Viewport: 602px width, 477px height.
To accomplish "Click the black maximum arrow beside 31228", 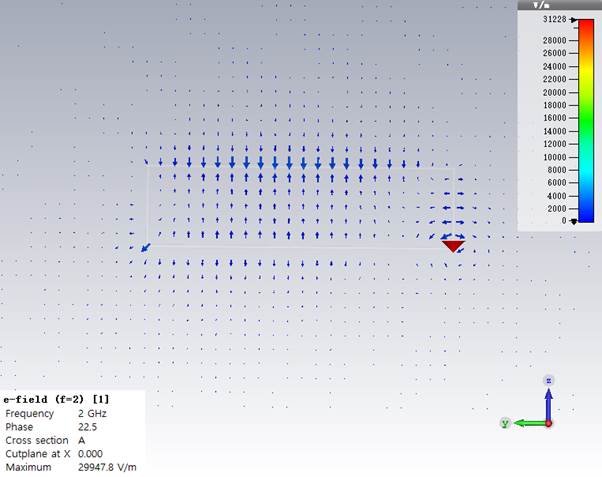I will (x=574, y=20).
